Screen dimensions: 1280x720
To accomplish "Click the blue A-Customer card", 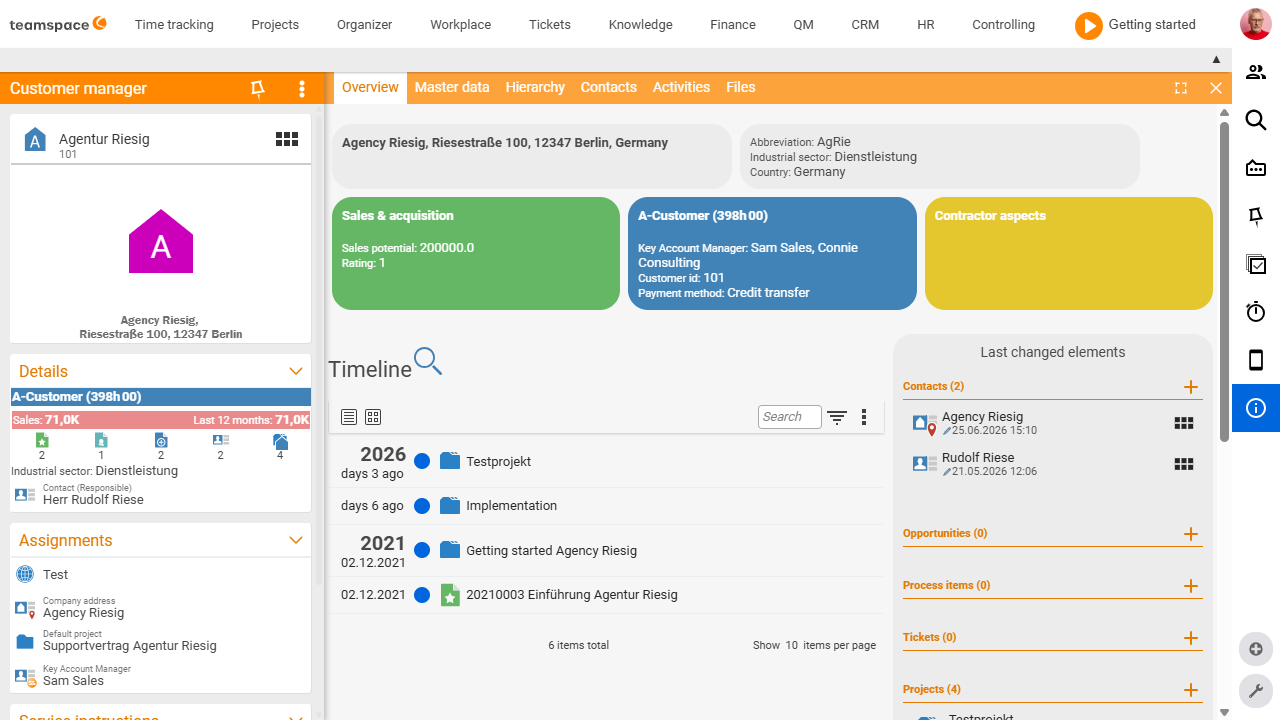I will 772,253.
